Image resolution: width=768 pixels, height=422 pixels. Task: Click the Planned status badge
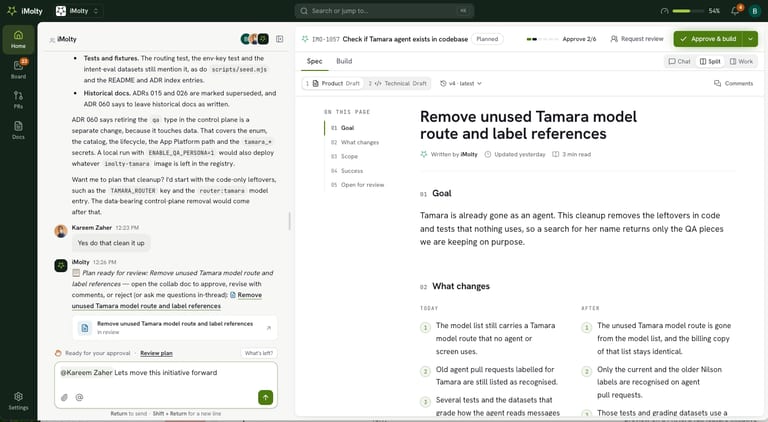click(x=487, y=39)
